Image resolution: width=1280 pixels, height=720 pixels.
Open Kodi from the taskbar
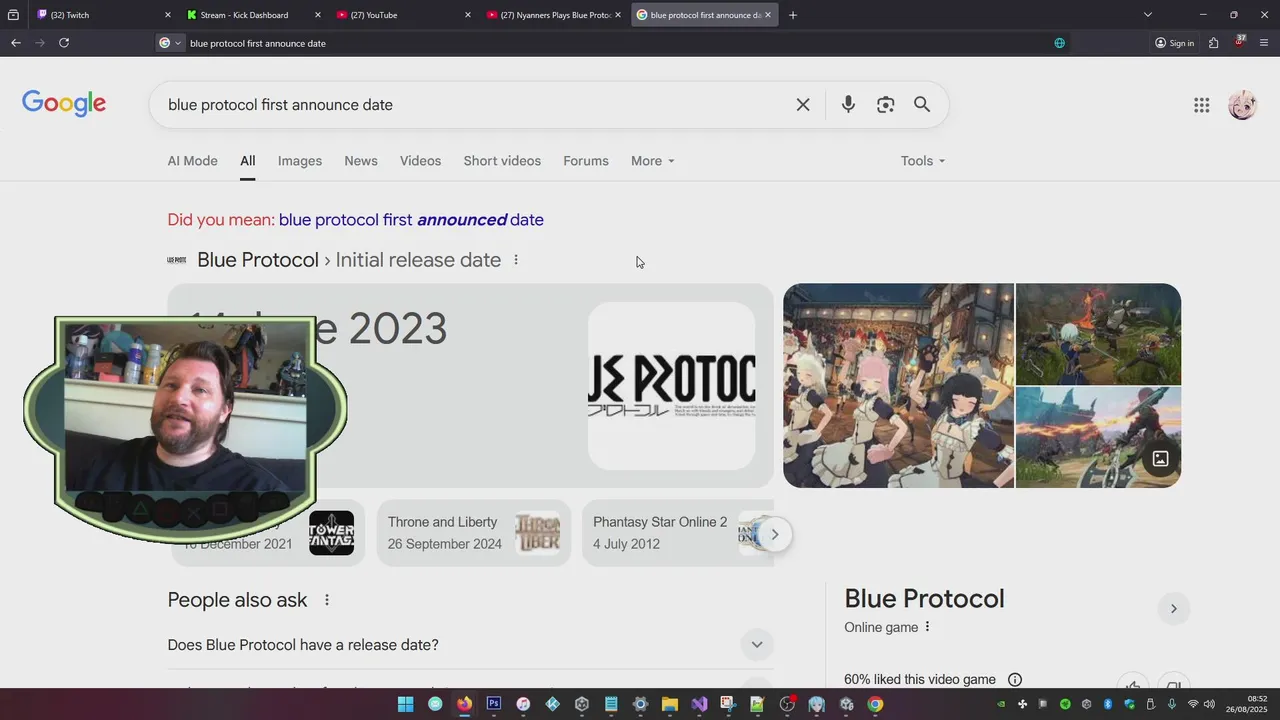552,704
